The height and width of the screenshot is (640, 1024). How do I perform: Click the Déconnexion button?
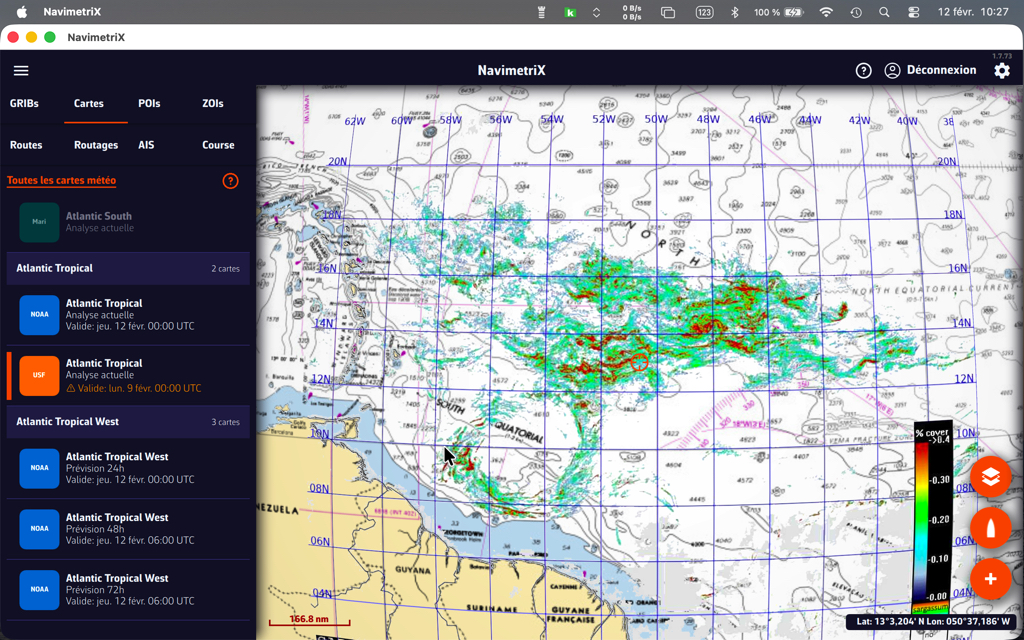tap(930, 71)
